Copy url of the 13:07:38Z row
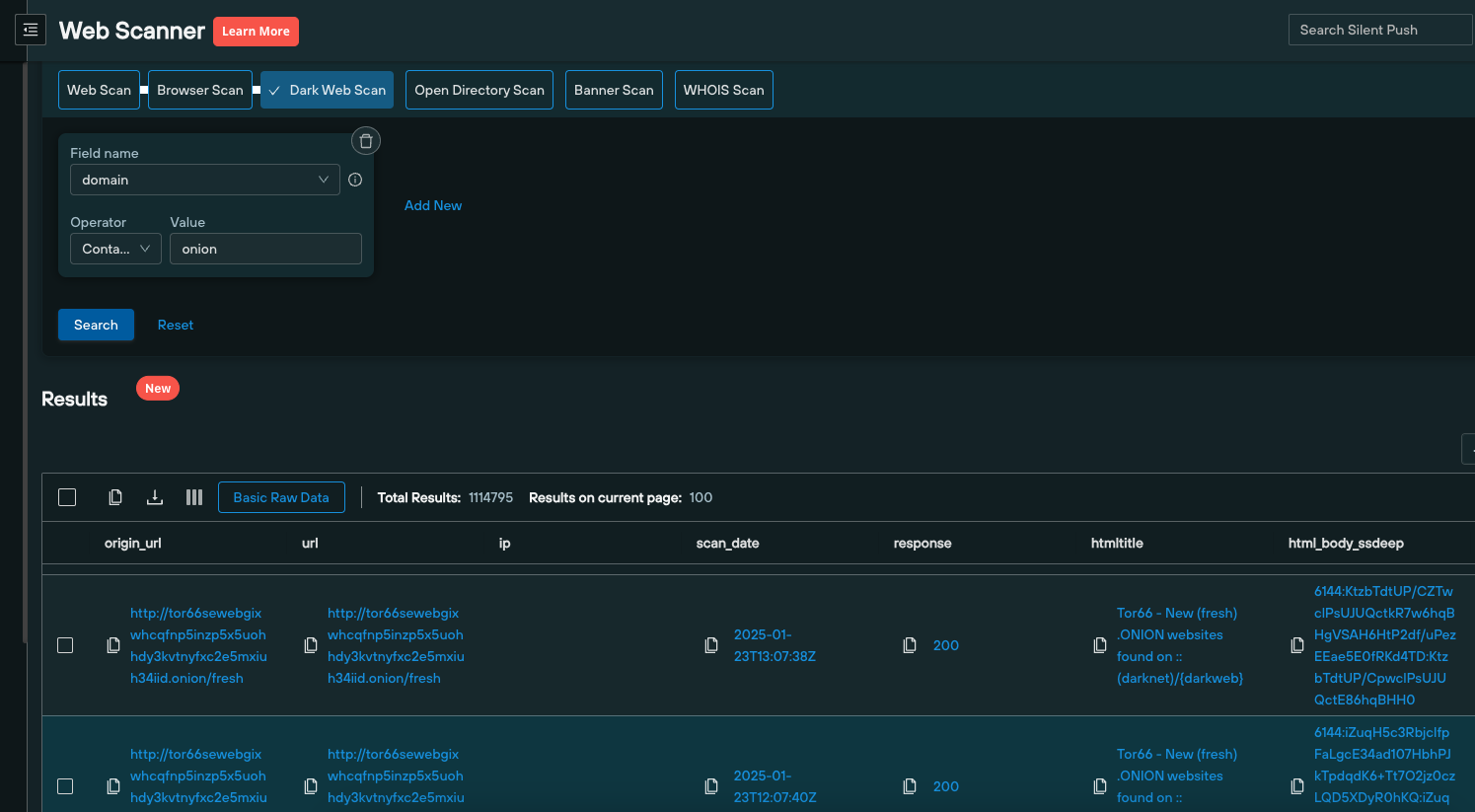 pyautogui.click(x=311, y=645)
